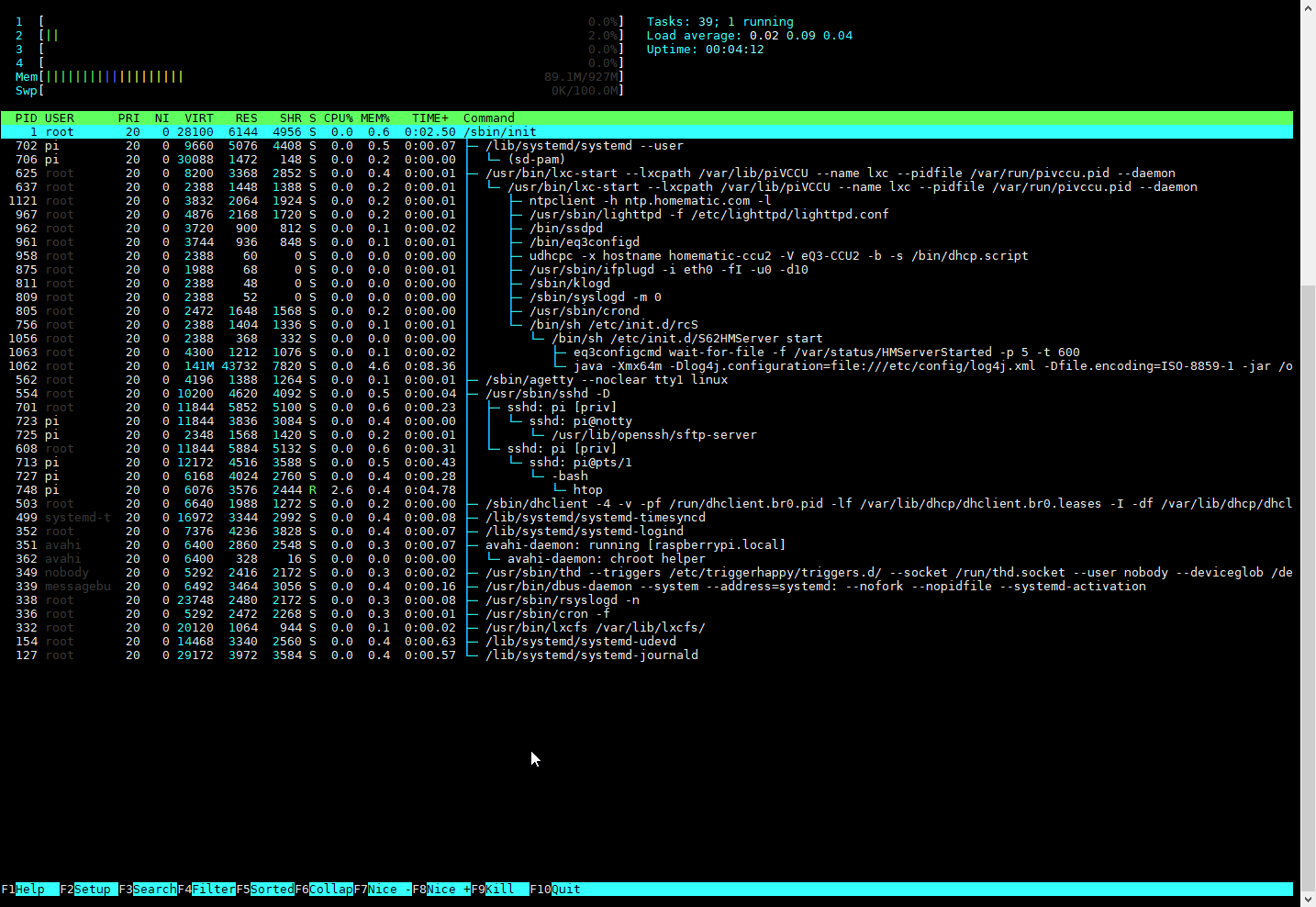Sort by the USER column header
Viewport: 1316px width, 907px height.
pyautogui.click(x=60, y=118)
